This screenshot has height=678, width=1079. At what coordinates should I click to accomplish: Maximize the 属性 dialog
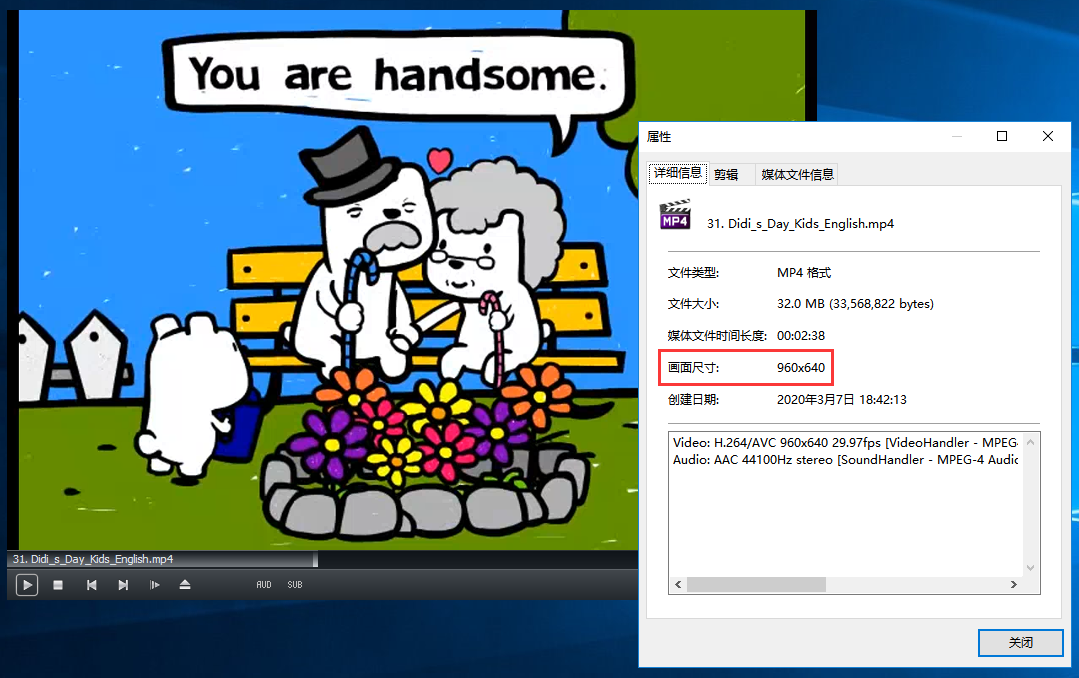pos(1002,136)
